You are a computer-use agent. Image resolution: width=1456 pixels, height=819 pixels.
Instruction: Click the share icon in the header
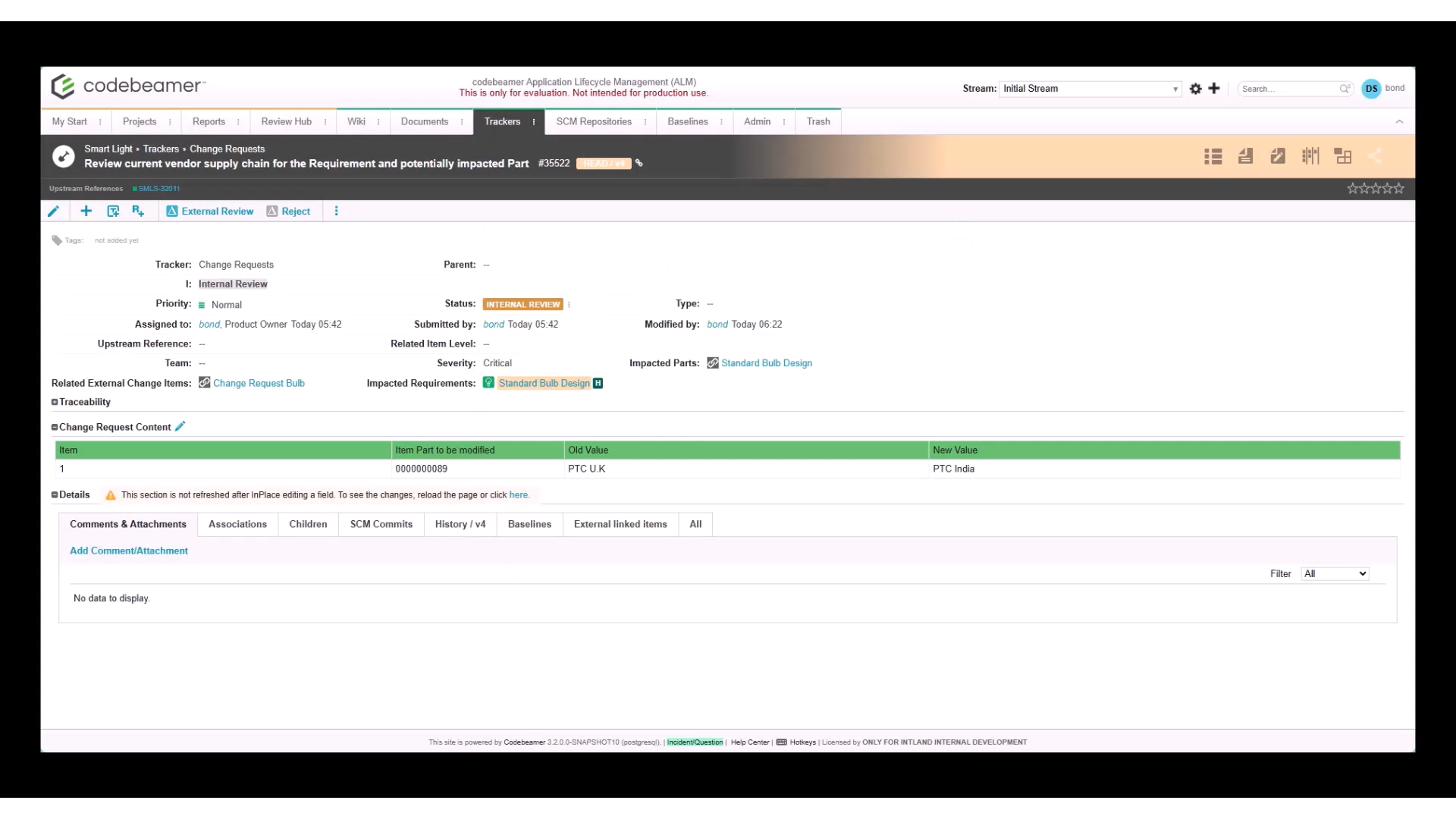(x=1375, y=156)
